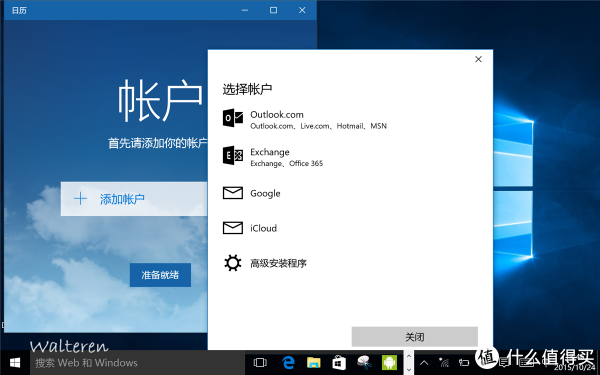Show hidden system tray icons

pyautogui.click(x=424, y=362)
